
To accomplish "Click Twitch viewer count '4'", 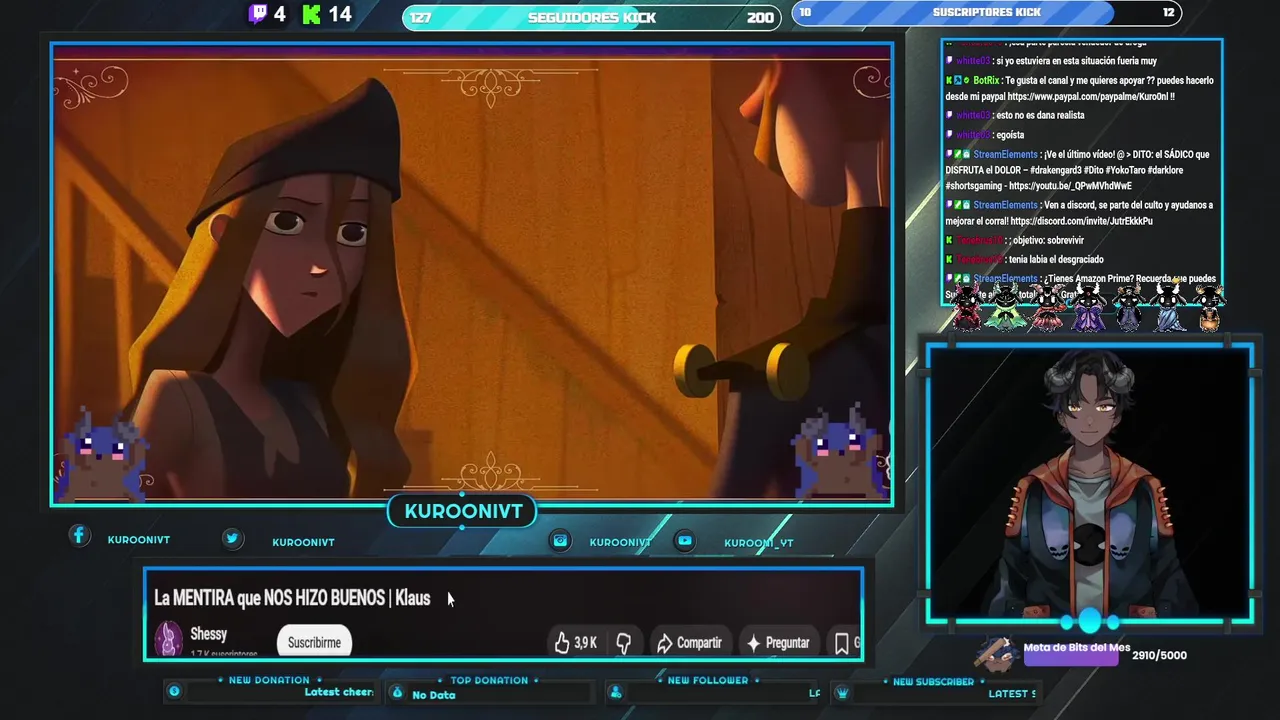I will [x=279, y=14].
